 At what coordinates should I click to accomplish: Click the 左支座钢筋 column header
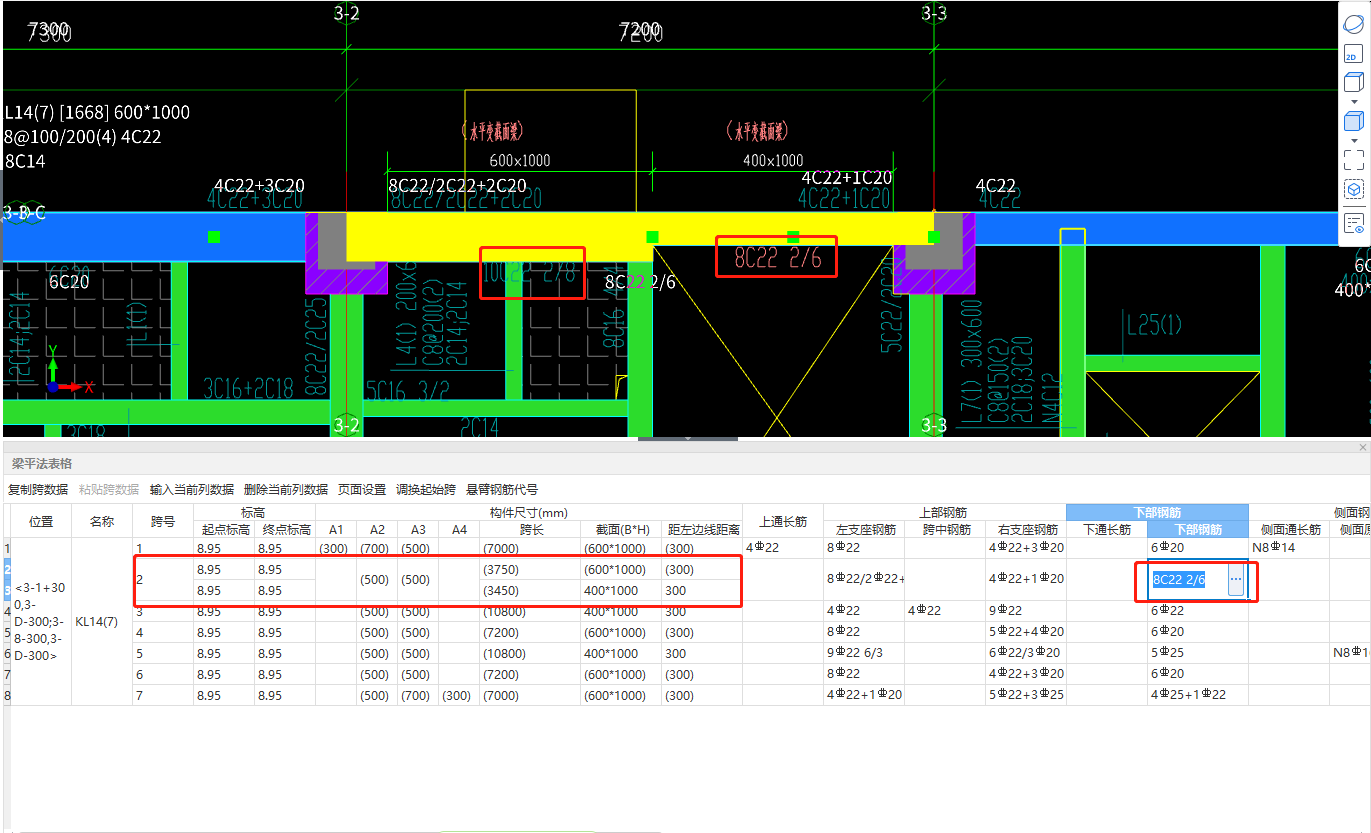tap(864, 529)
